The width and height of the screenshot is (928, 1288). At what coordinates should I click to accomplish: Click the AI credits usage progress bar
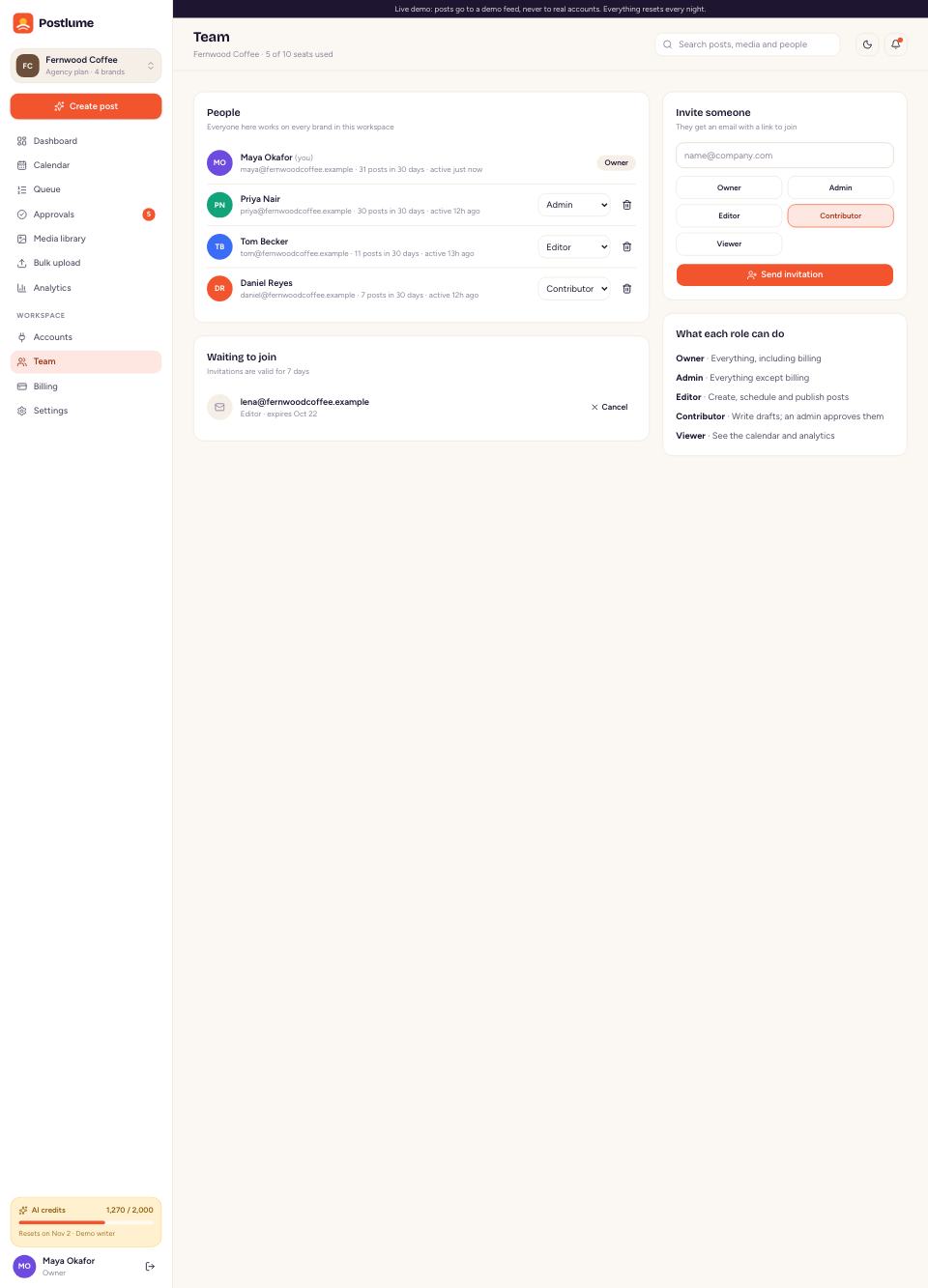tap(86, 1222)
